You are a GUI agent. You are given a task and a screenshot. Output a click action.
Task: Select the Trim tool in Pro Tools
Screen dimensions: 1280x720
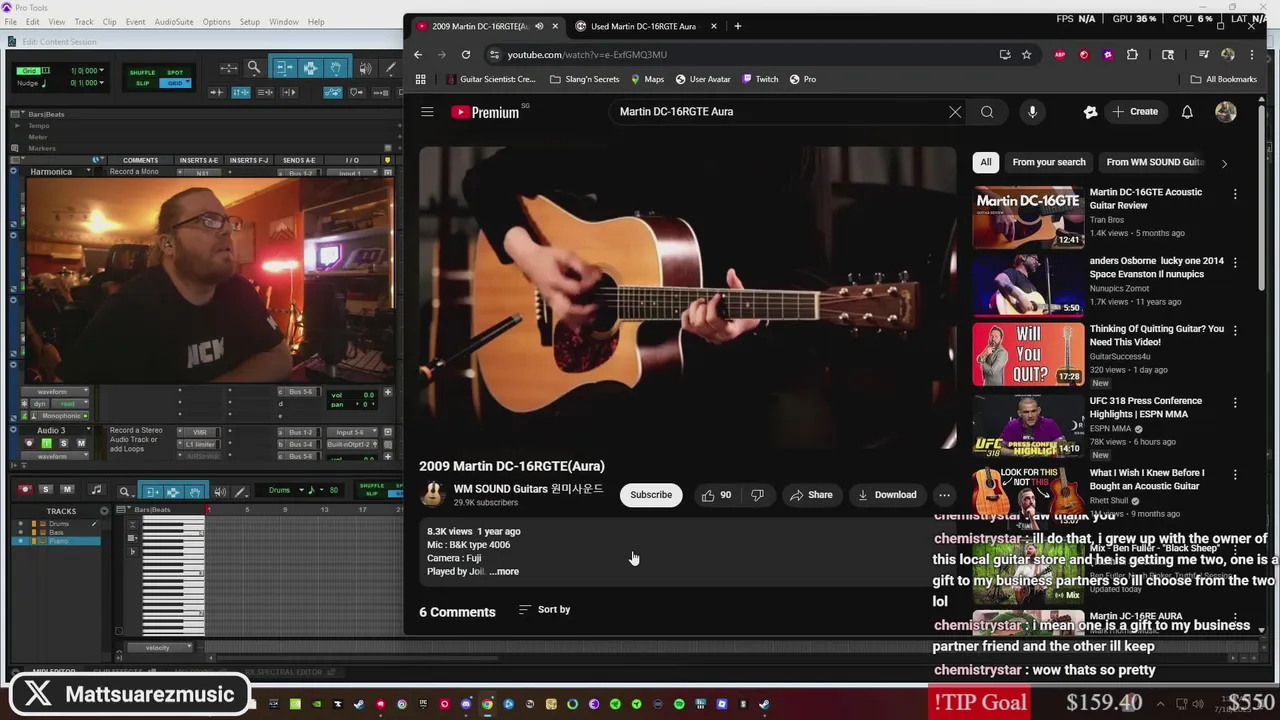pos(284,68)
